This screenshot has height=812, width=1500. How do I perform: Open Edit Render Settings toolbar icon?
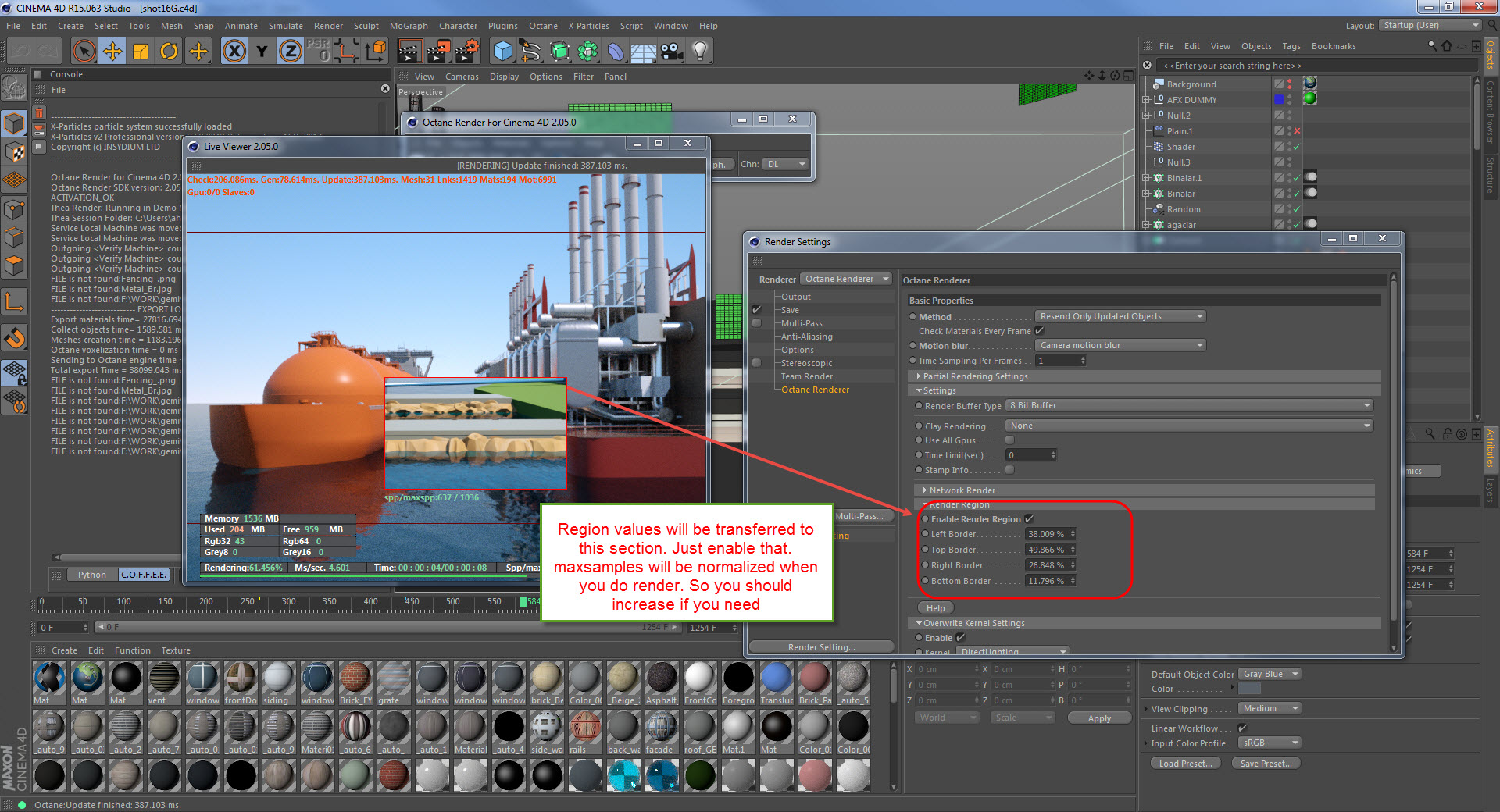[x=466, y=52]
